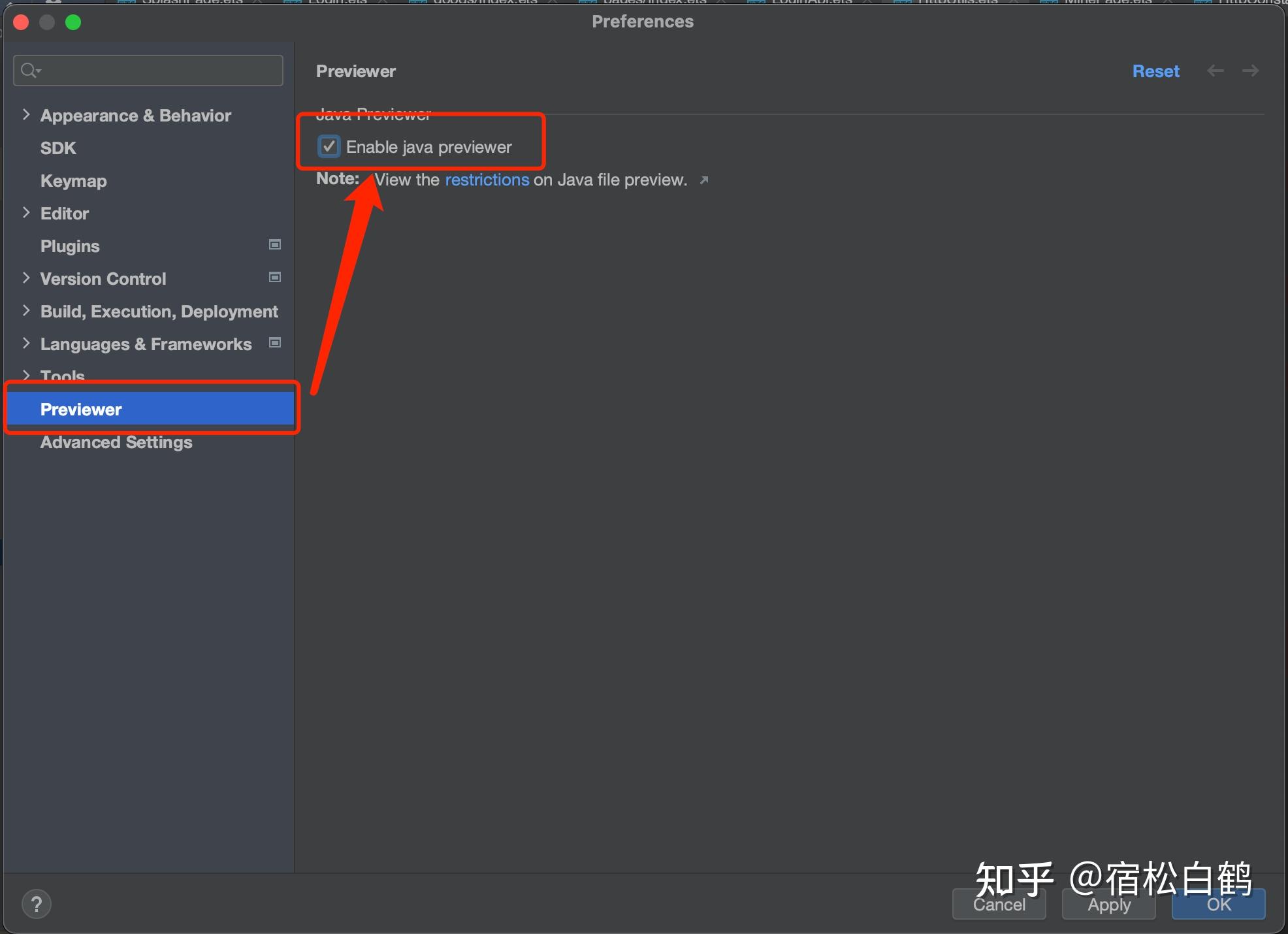The width and height of the screenshot is (1288, 934).
Task: Expand the Editor settings node
Action: coord(26,213)
